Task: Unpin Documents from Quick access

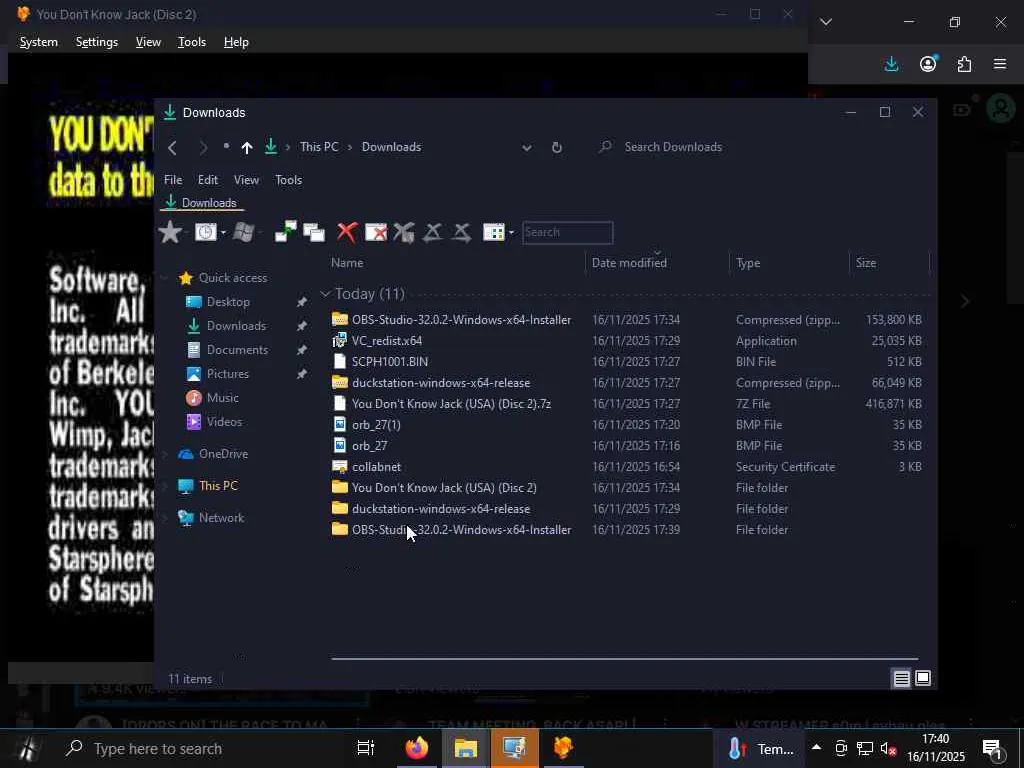Action: 302,350
